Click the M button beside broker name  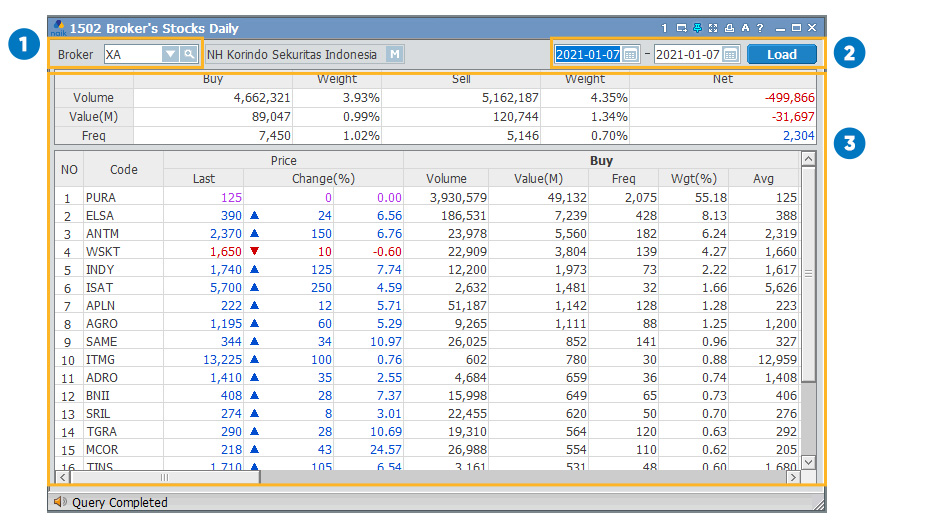tap(395, 55)
